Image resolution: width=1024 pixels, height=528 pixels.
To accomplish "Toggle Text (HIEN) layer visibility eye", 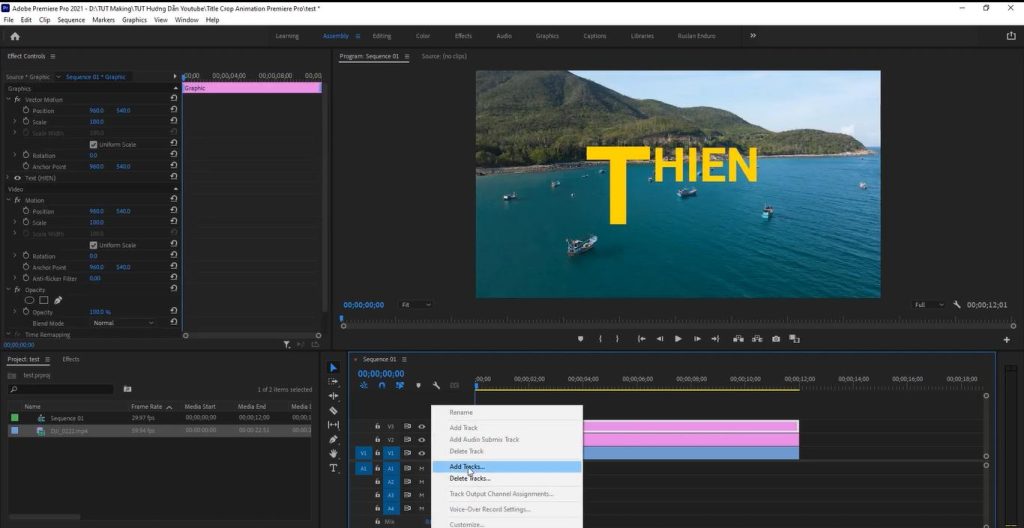I will coord(17,178).
